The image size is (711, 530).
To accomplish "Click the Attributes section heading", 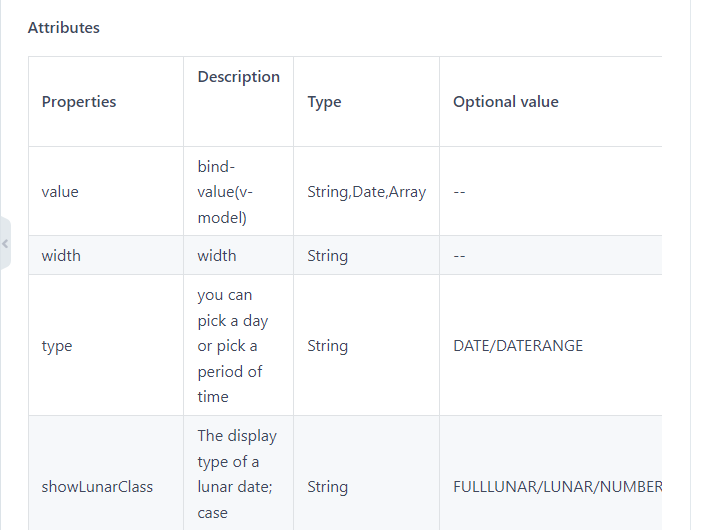I will coord(64,28).
